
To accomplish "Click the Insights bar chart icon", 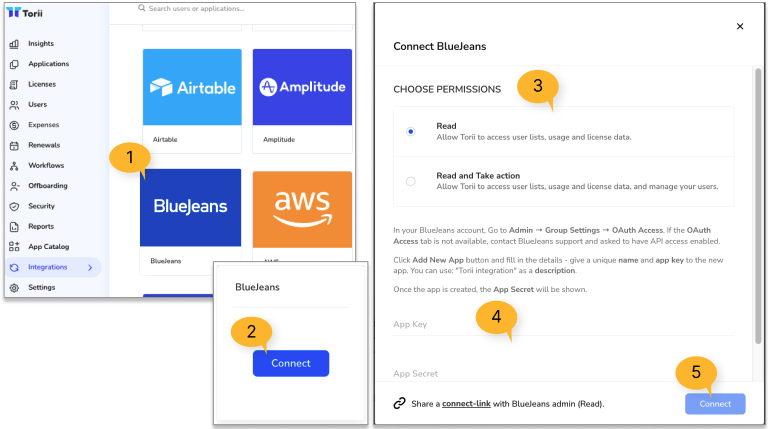I will (14, 44).
